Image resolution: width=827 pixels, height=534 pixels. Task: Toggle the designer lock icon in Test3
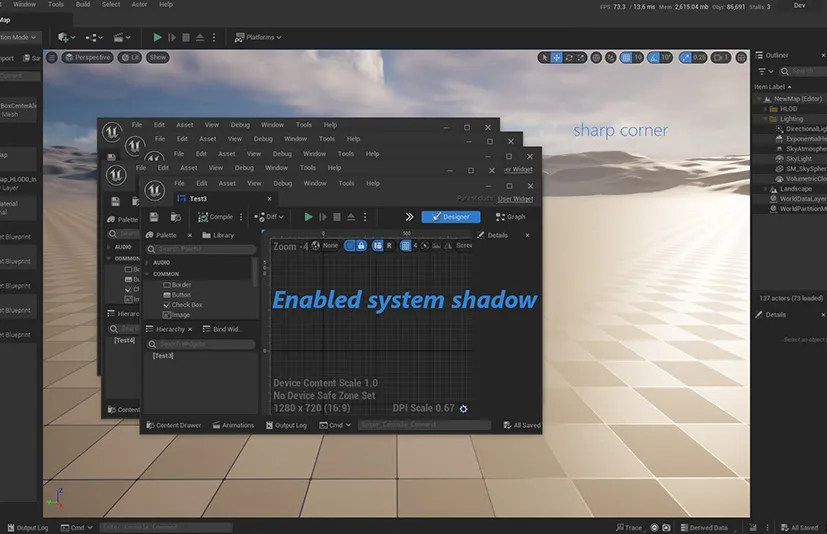point(361,245)
